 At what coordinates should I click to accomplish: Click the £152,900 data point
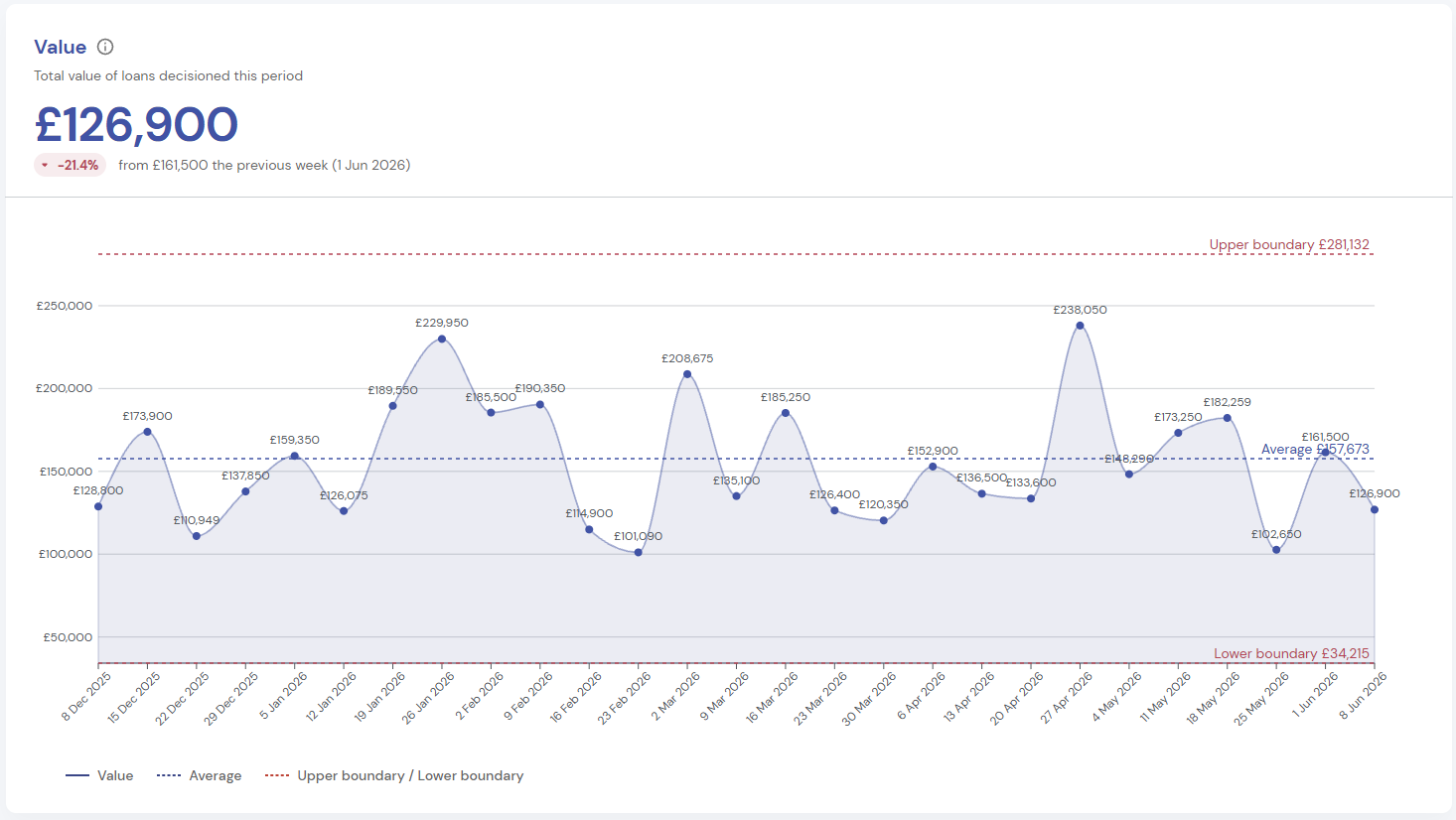(x=933, y=467)
